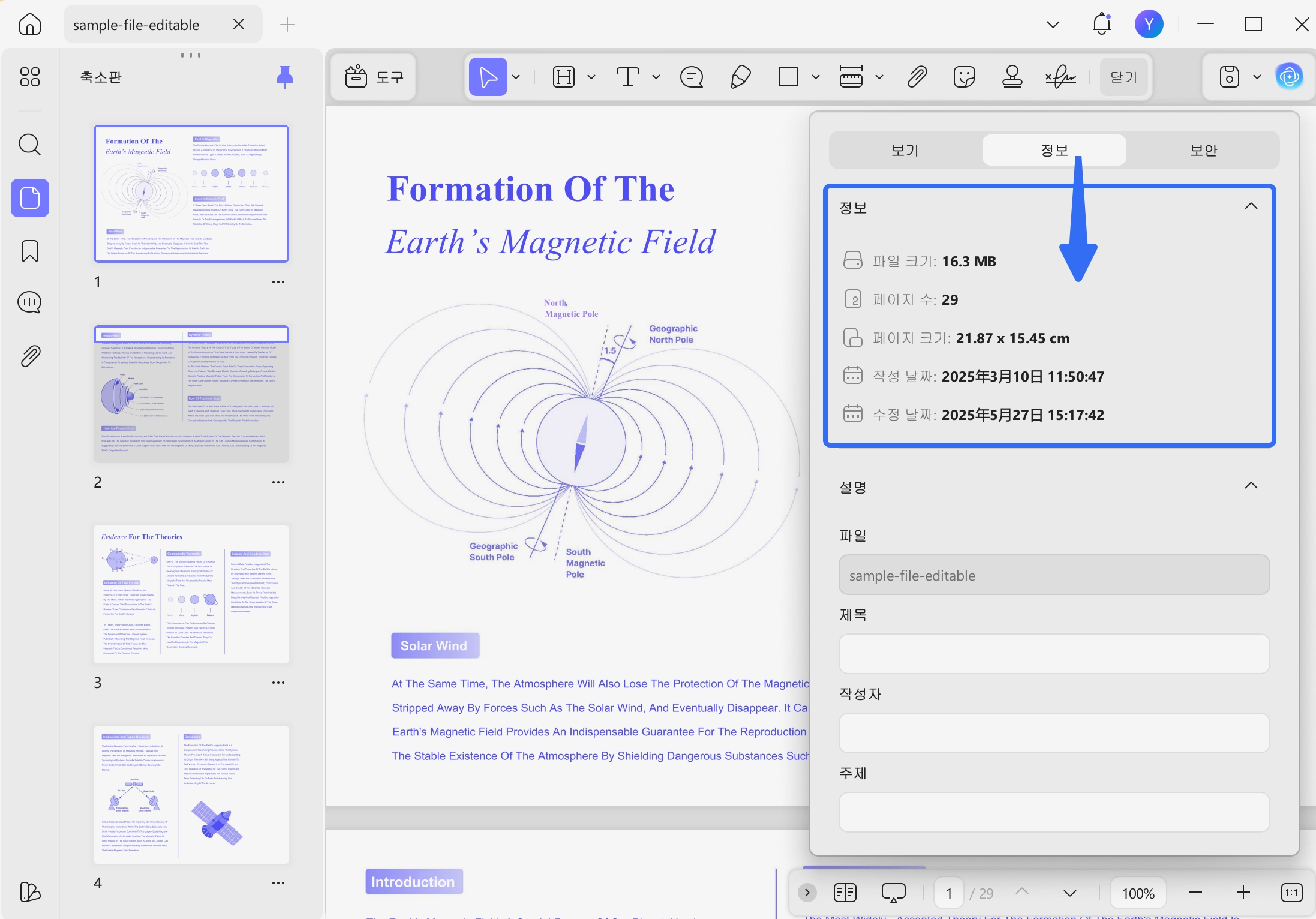Select the stamp tool
Screen dimensions: 1316x919
click(1012, 77)
